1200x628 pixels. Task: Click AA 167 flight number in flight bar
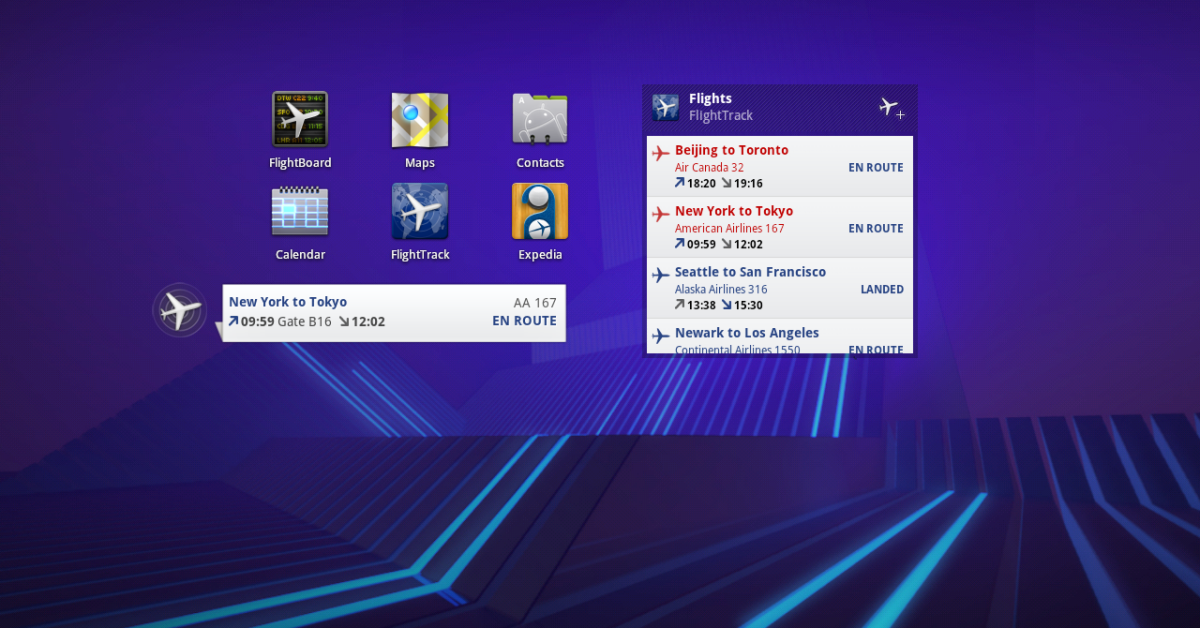535,303
